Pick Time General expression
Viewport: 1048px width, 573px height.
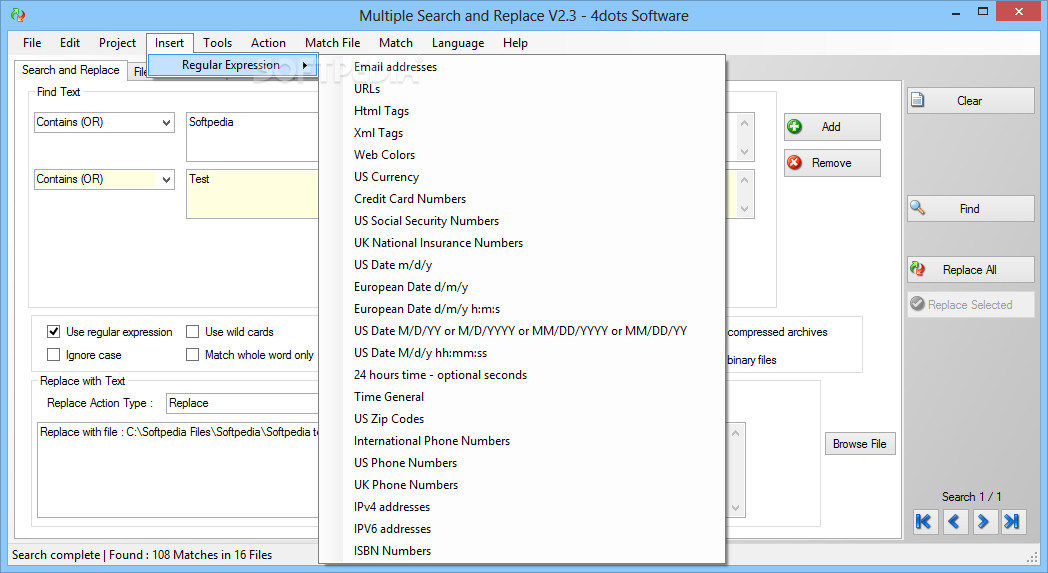(x=522, y=396)
